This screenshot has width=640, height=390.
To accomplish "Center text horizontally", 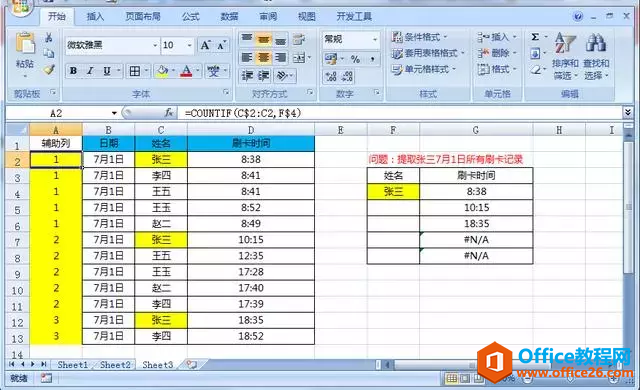I will 264,58.
